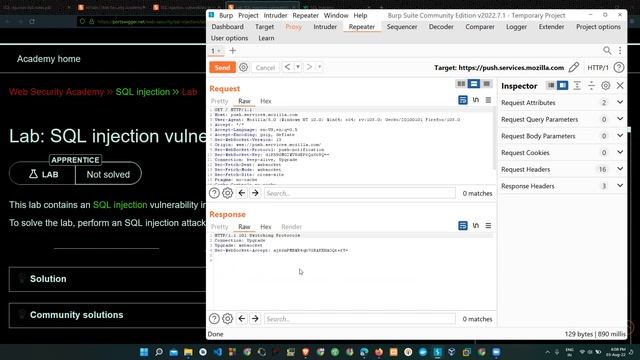Open the Help menu
Image resolution: width=640 pixels, height=360 pixels.
click(360, 15)
